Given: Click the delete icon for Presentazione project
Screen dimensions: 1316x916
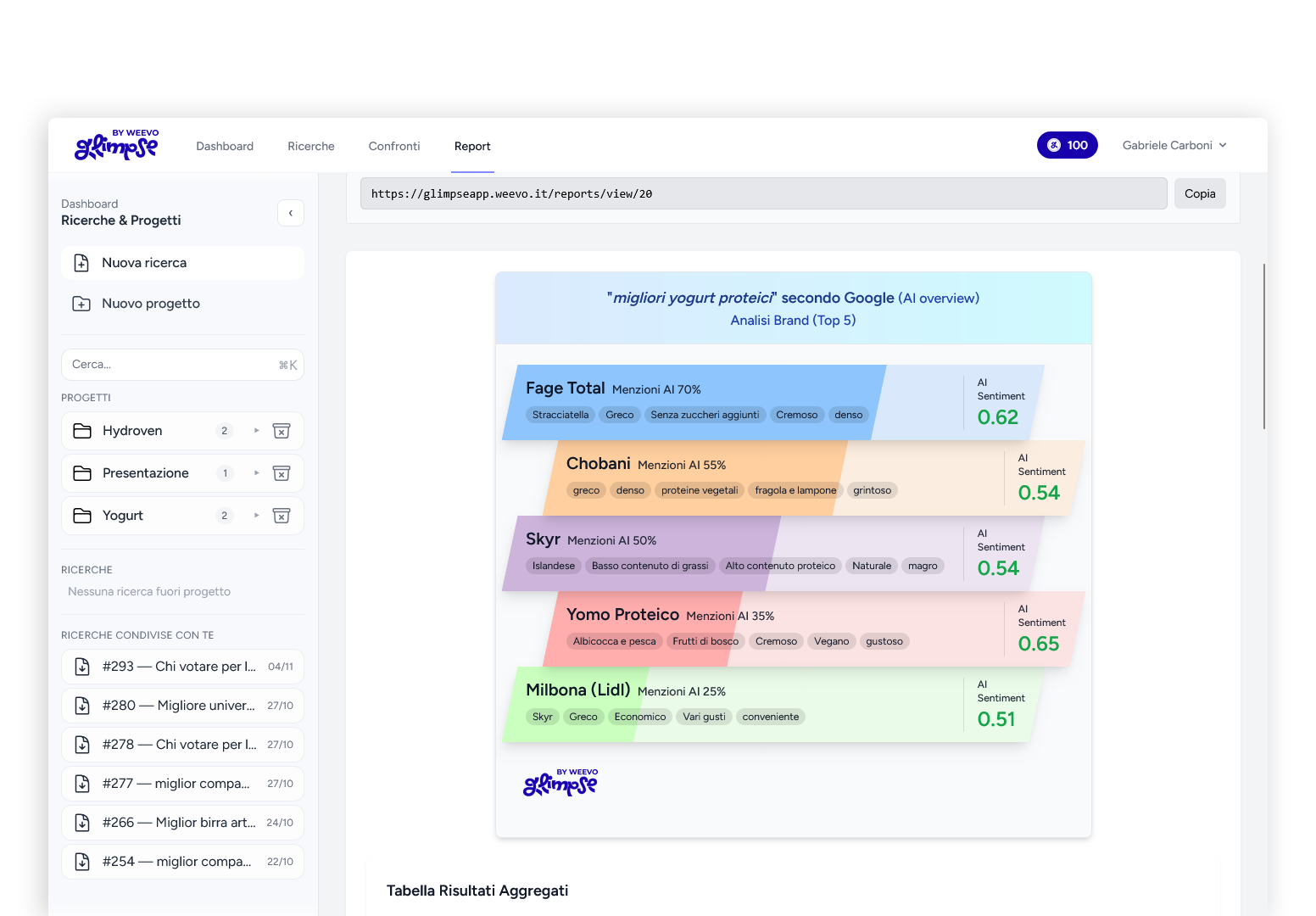Looking at the screenshot, I should tap(282, 473).
